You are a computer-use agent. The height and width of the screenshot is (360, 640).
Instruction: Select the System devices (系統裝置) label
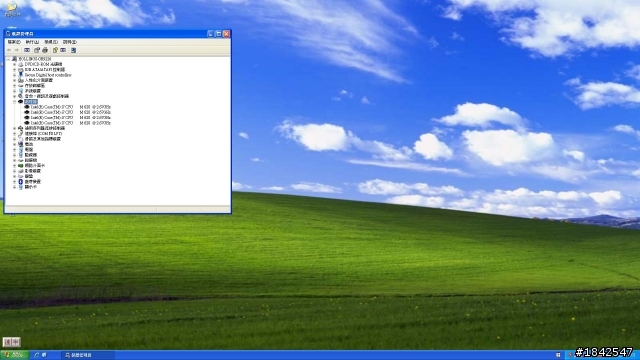pos(33,91)
